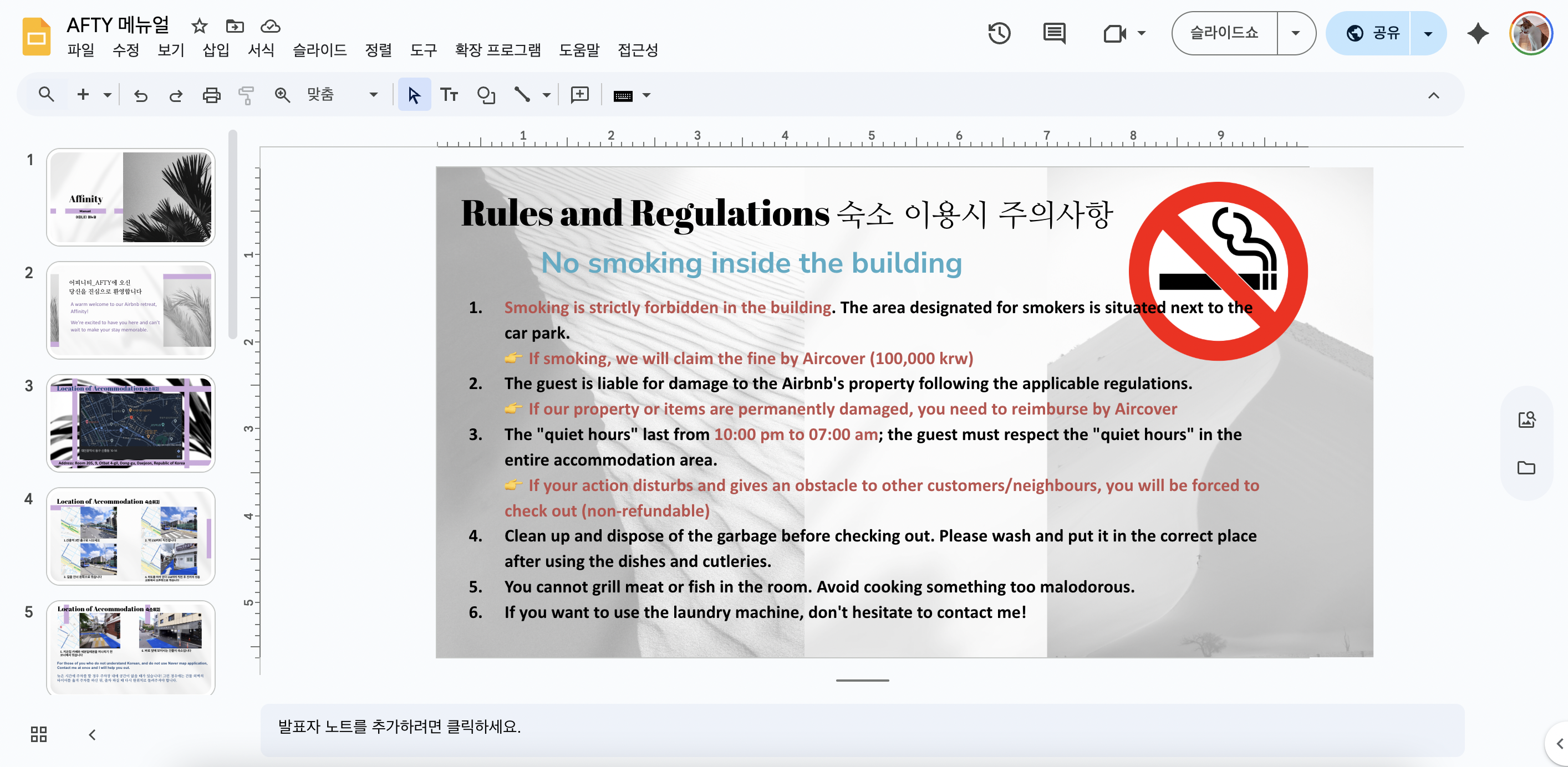The width and height of the screenshot is (1568, 767).
Task: Select the line drawing tool
Action: pyautogui.click(x=522, y=95)
